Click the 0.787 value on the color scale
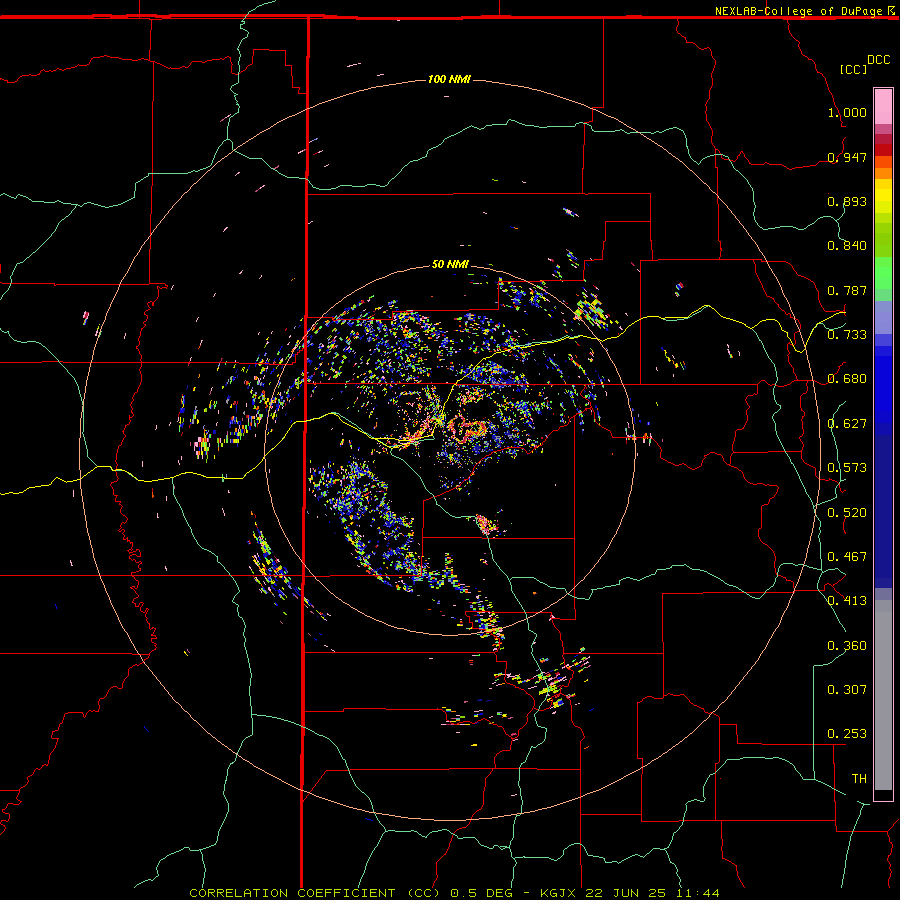 tap(847, 290)
